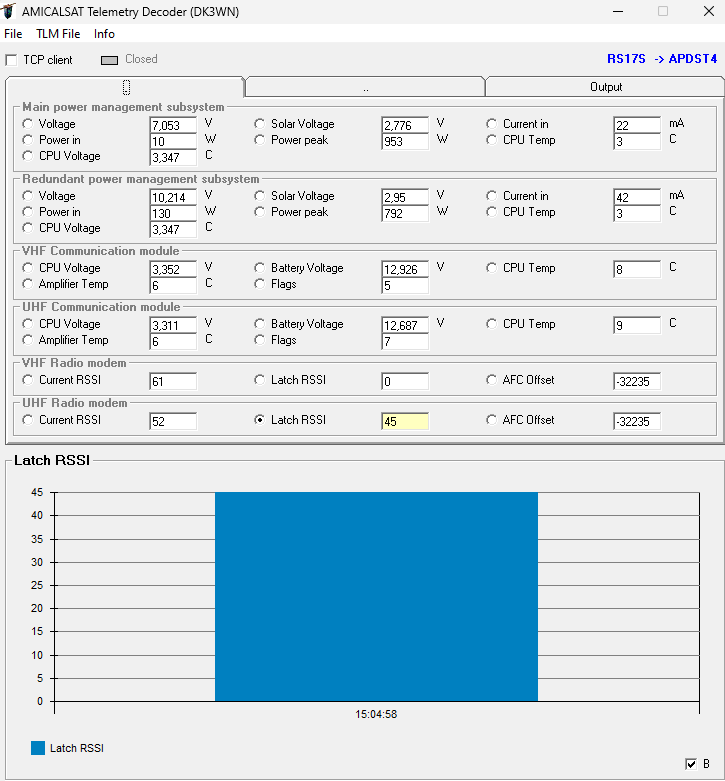The image size is (725, 781).
Task: Select Main power Voltage radio button
Action: (27, 124)
